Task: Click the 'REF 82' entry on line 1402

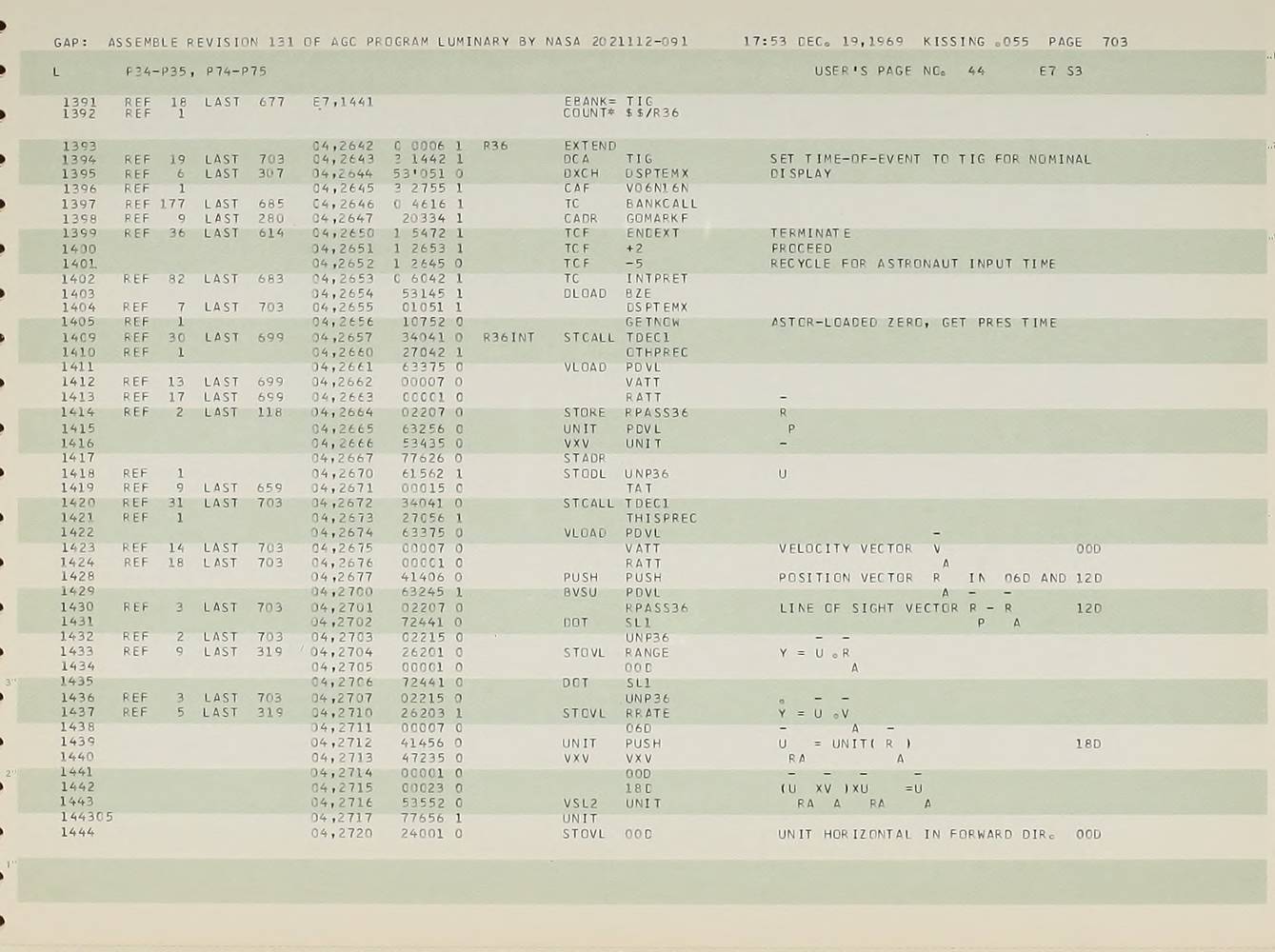Action: pos(154,279)
